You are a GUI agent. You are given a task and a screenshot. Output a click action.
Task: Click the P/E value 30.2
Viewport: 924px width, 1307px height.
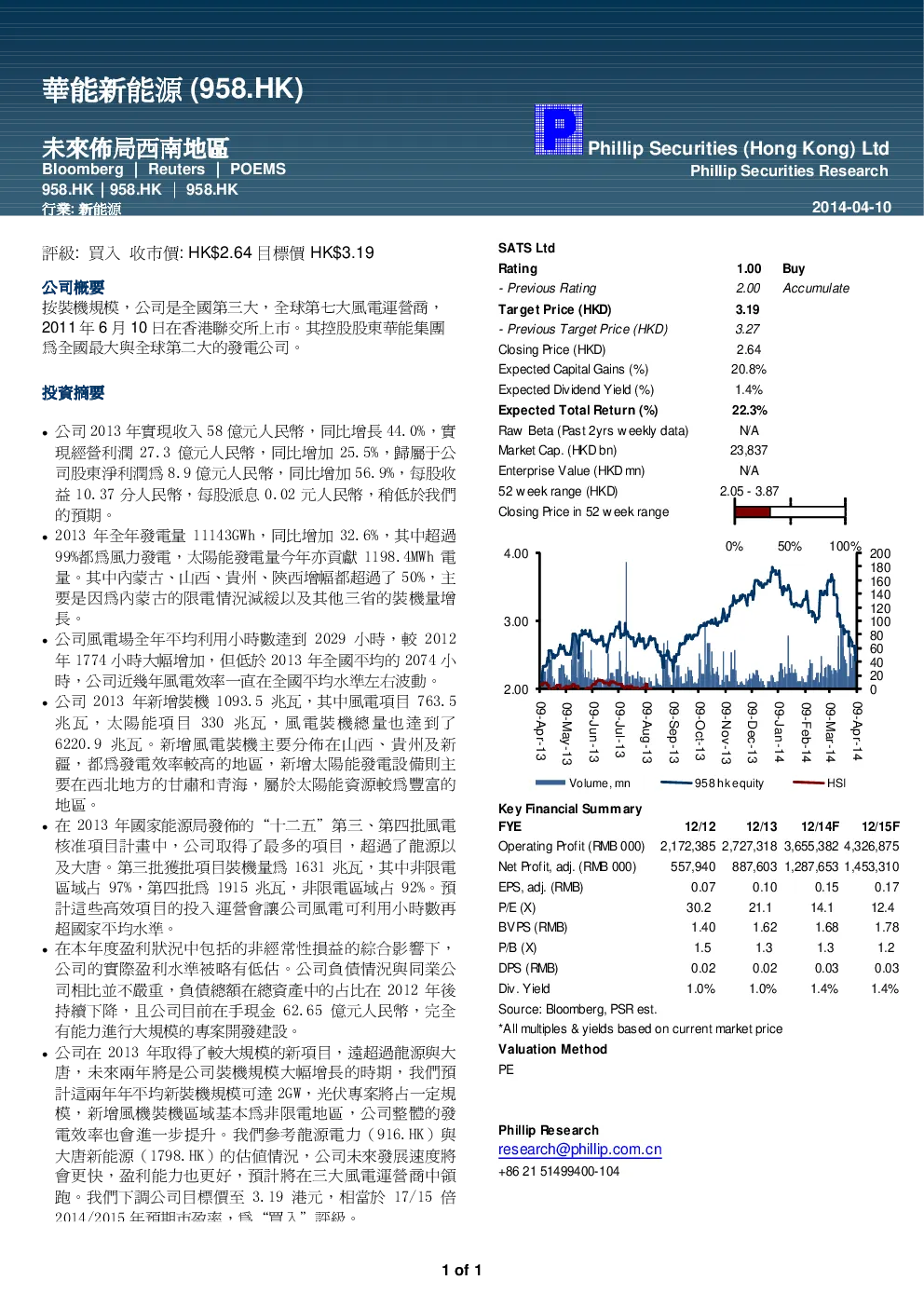(x=699, y=907)
